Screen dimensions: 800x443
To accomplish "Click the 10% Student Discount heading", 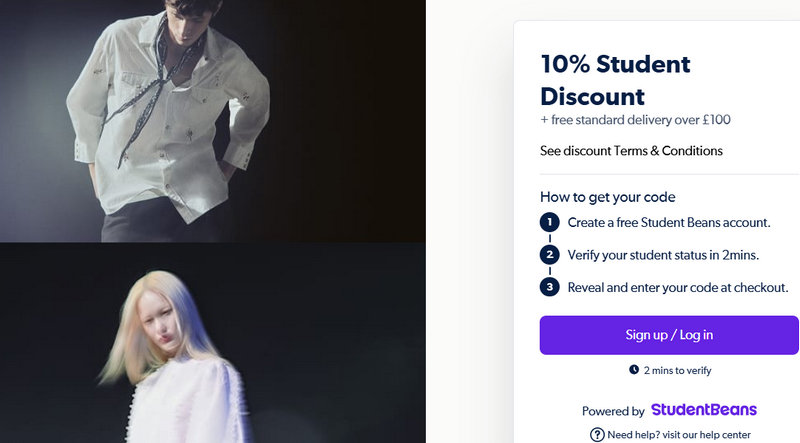I will click(615, 80).
